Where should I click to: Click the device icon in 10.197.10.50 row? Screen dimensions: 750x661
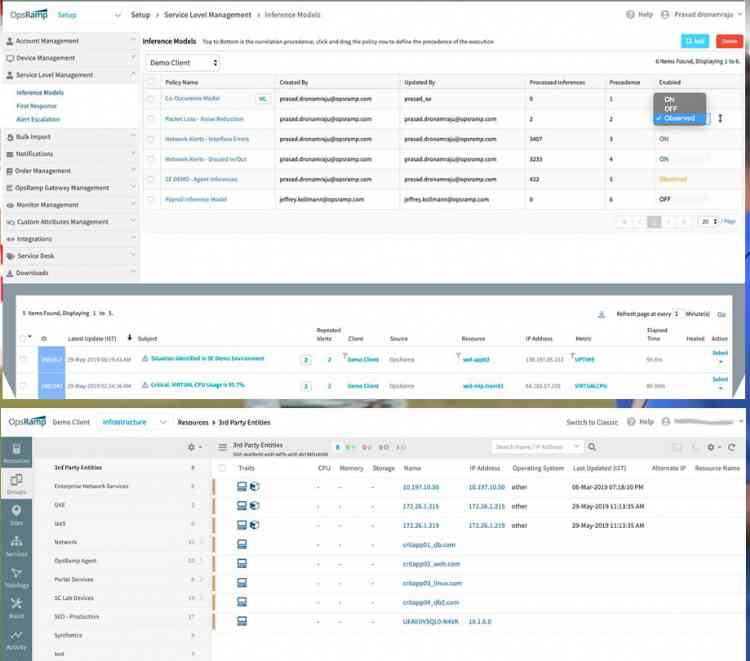[242, 486]
